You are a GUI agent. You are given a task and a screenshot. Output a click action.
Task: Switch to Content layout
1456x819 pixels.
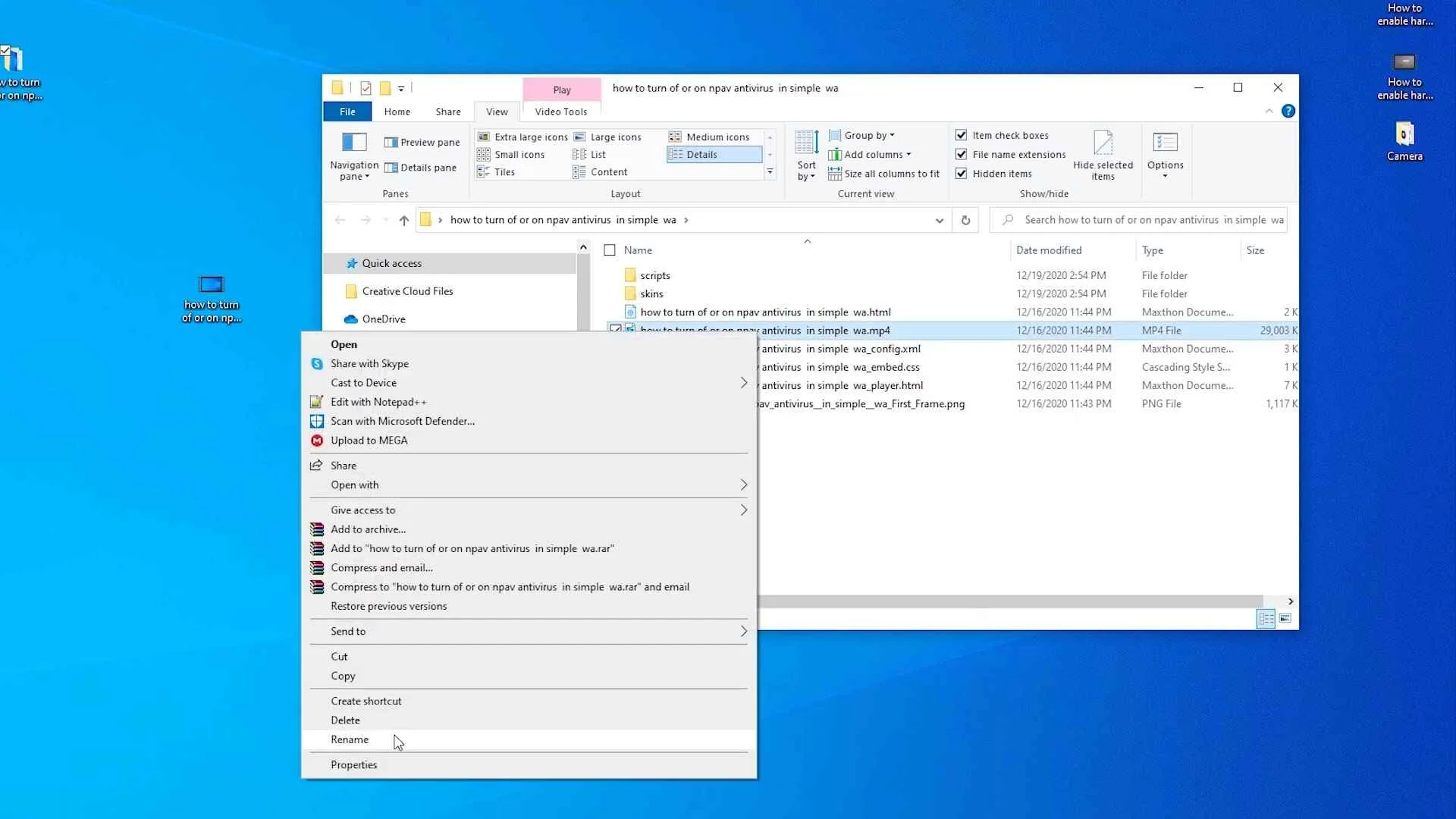(601, 172)
